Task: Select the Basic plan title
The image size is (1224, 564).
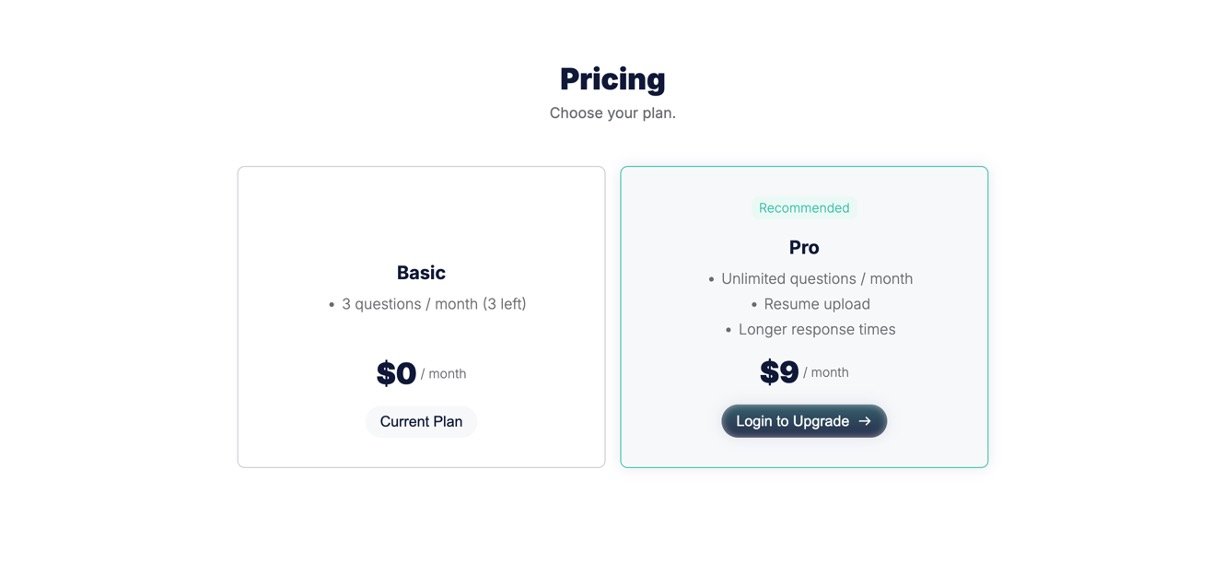Action: pos(421,272)
